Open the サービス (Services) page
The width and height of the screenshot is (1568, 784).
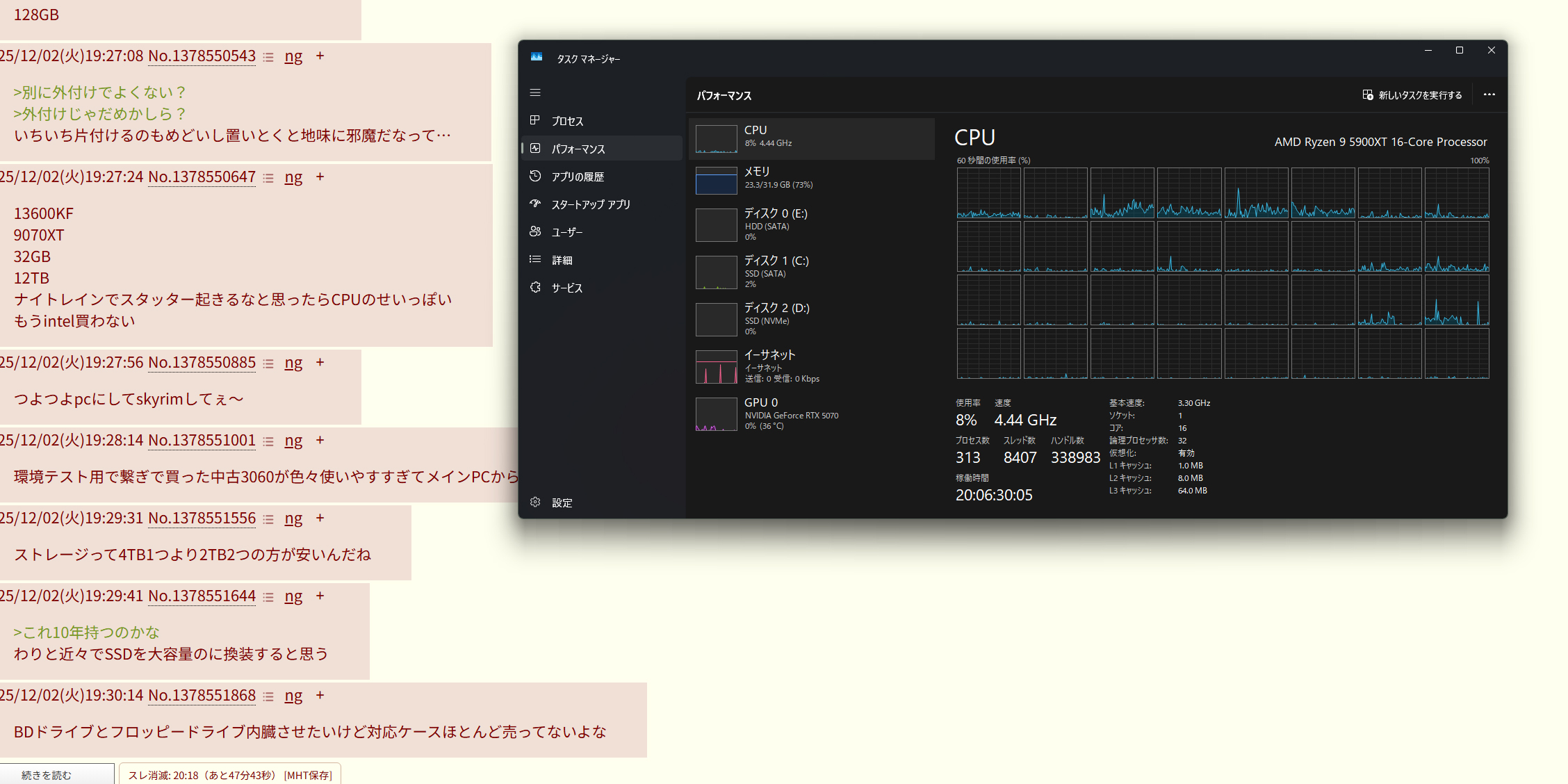pyautogui.click(x=566, y=288)
